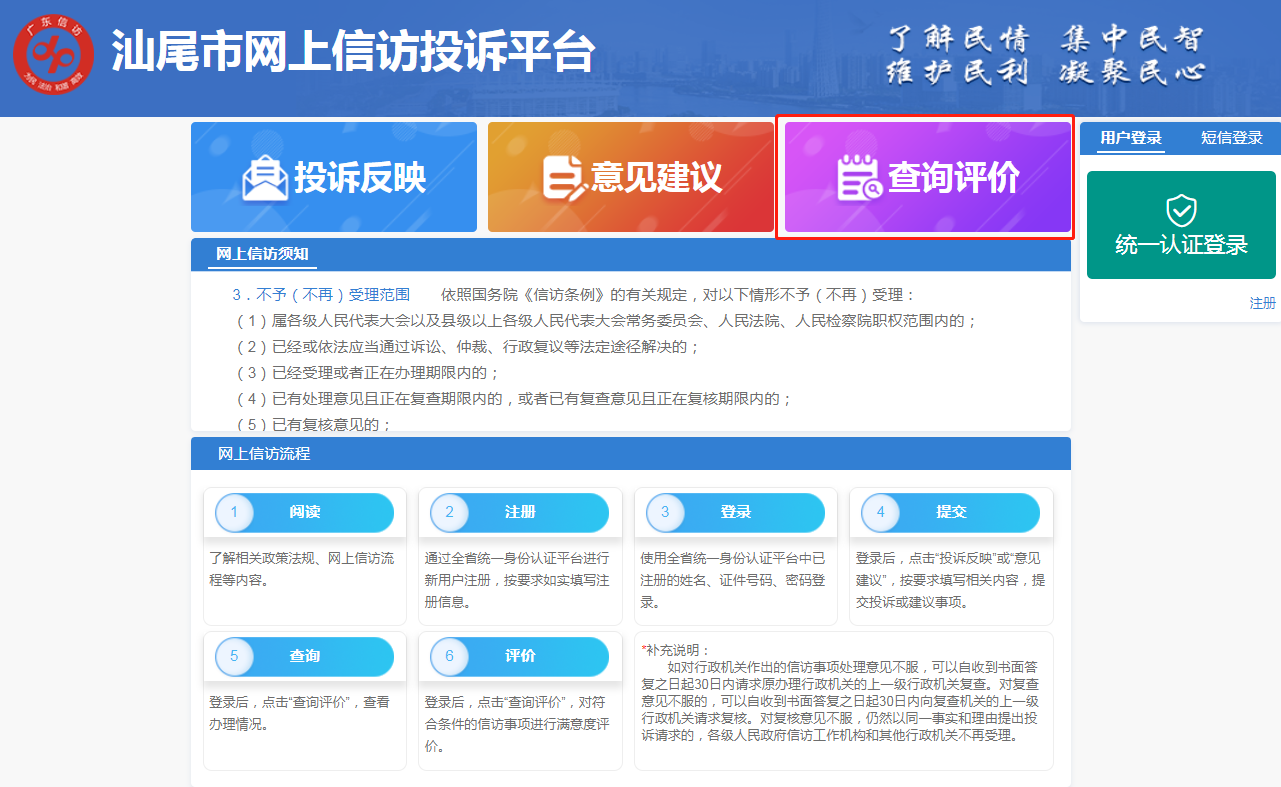Click the document pencil icon on 意见建议
The image size is (1281, 787).
coord(564,178)
